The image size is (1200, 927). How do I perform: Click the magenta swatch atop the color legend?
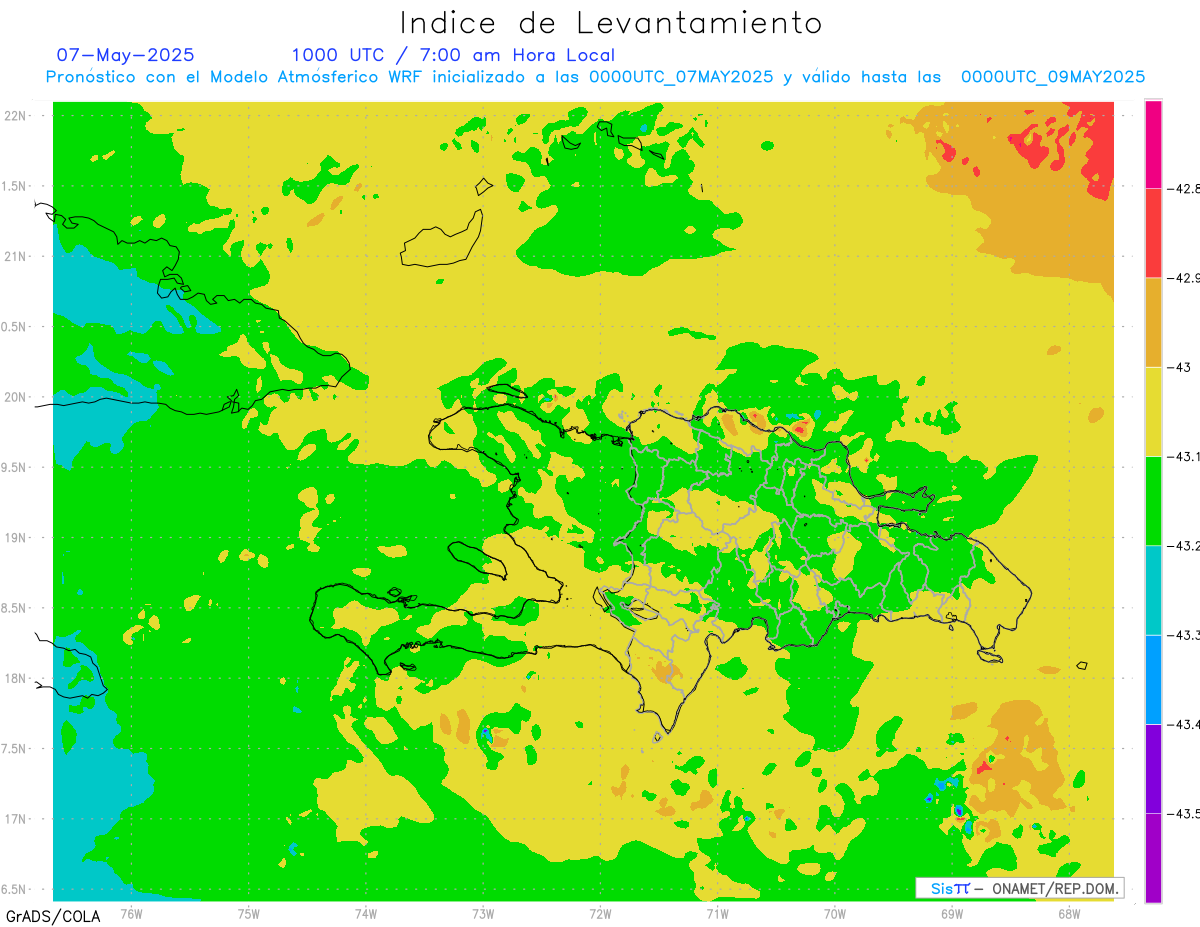(x=1153, y=144)
